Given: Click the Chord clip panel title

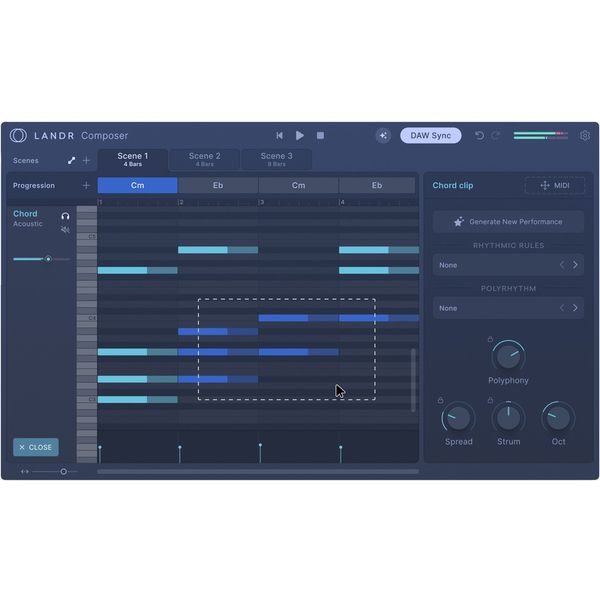Looking at the screenshot, I should click(x=453, y=186).
